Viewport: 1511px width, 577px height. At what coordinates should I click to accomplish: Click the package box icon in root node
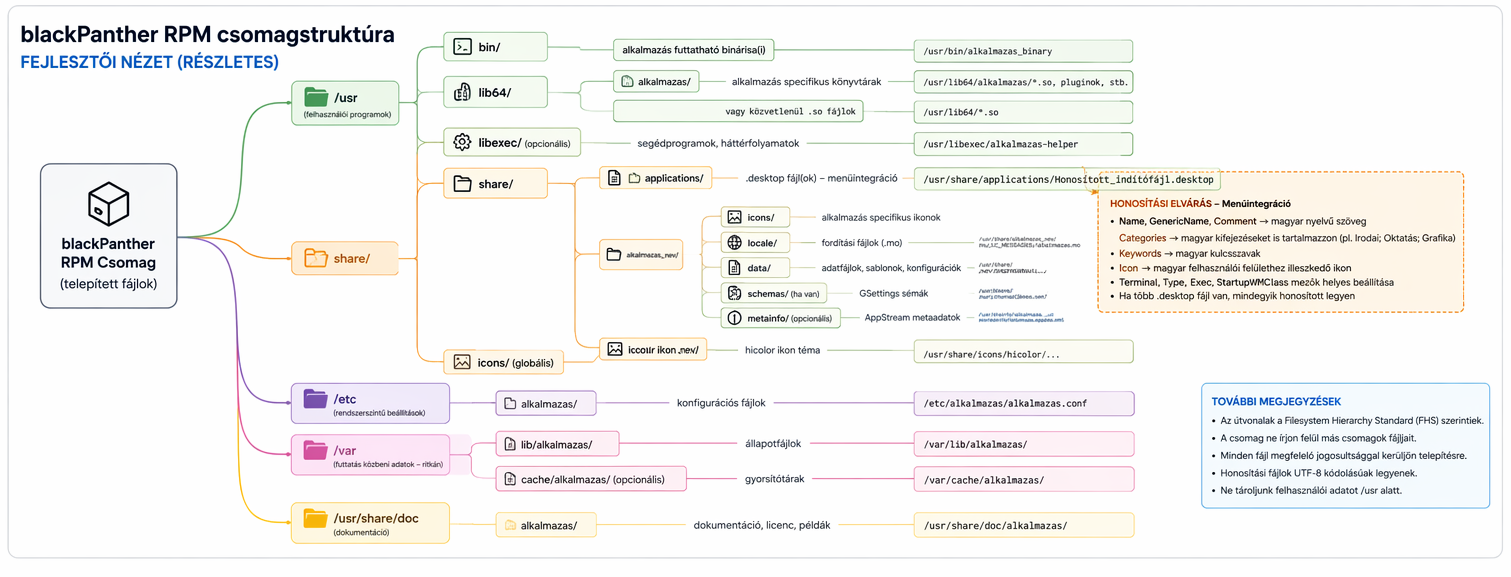coord(108,204)
